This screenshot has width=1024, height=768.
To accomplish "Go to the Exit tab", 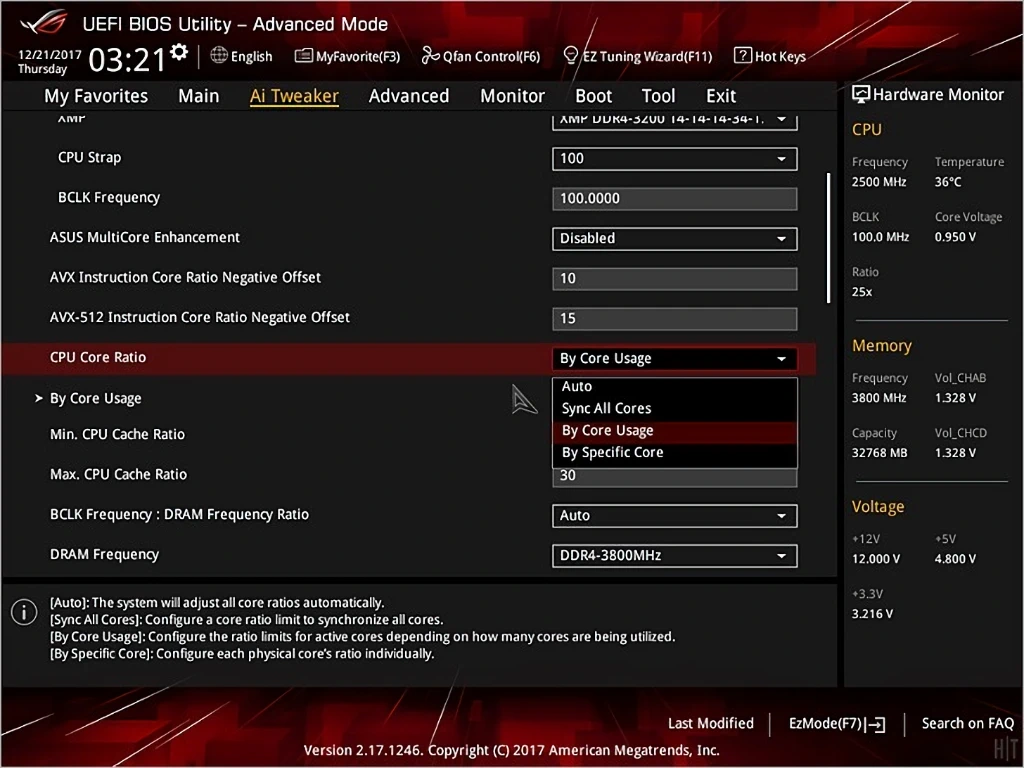I will (721, 96).
